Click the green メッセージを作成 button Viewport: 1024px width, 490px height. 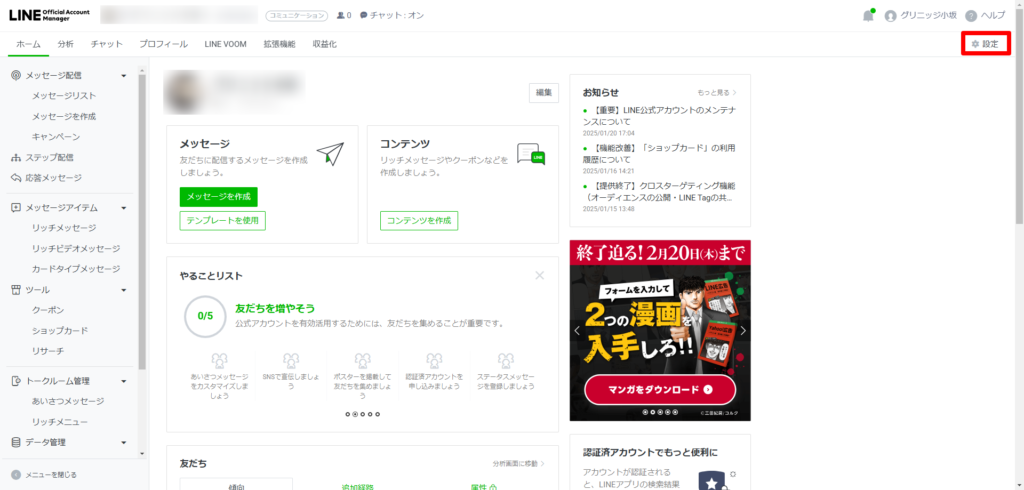pos(219,197)
